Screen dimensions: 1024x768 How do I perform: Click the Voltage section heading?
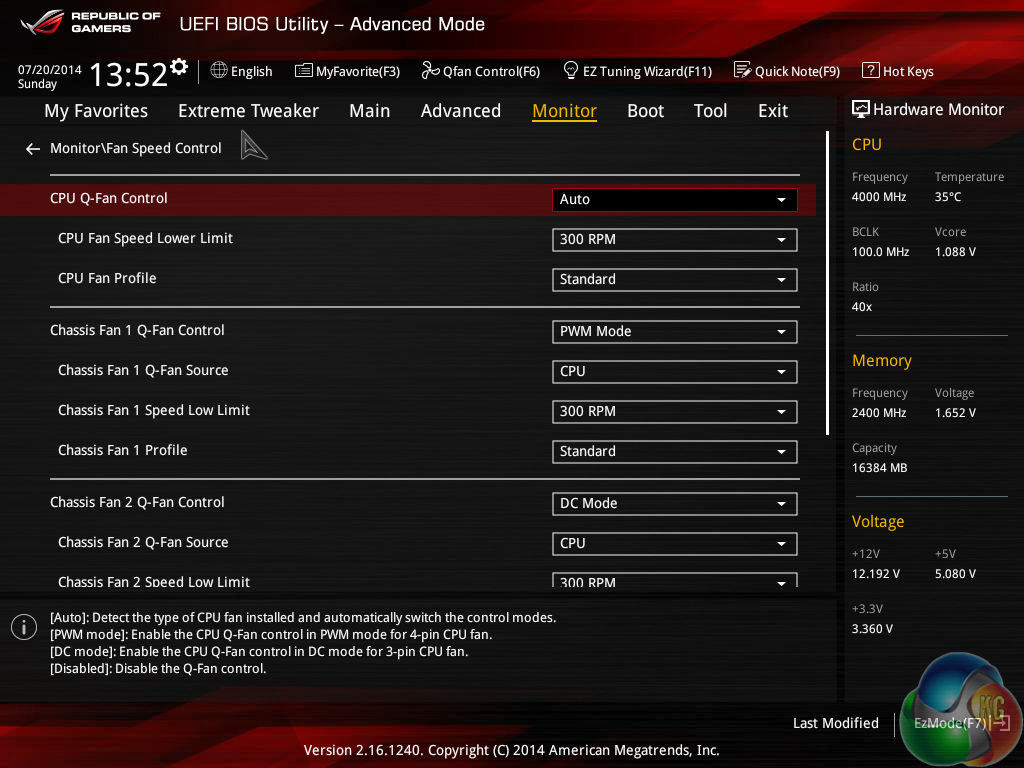(878, 521)
